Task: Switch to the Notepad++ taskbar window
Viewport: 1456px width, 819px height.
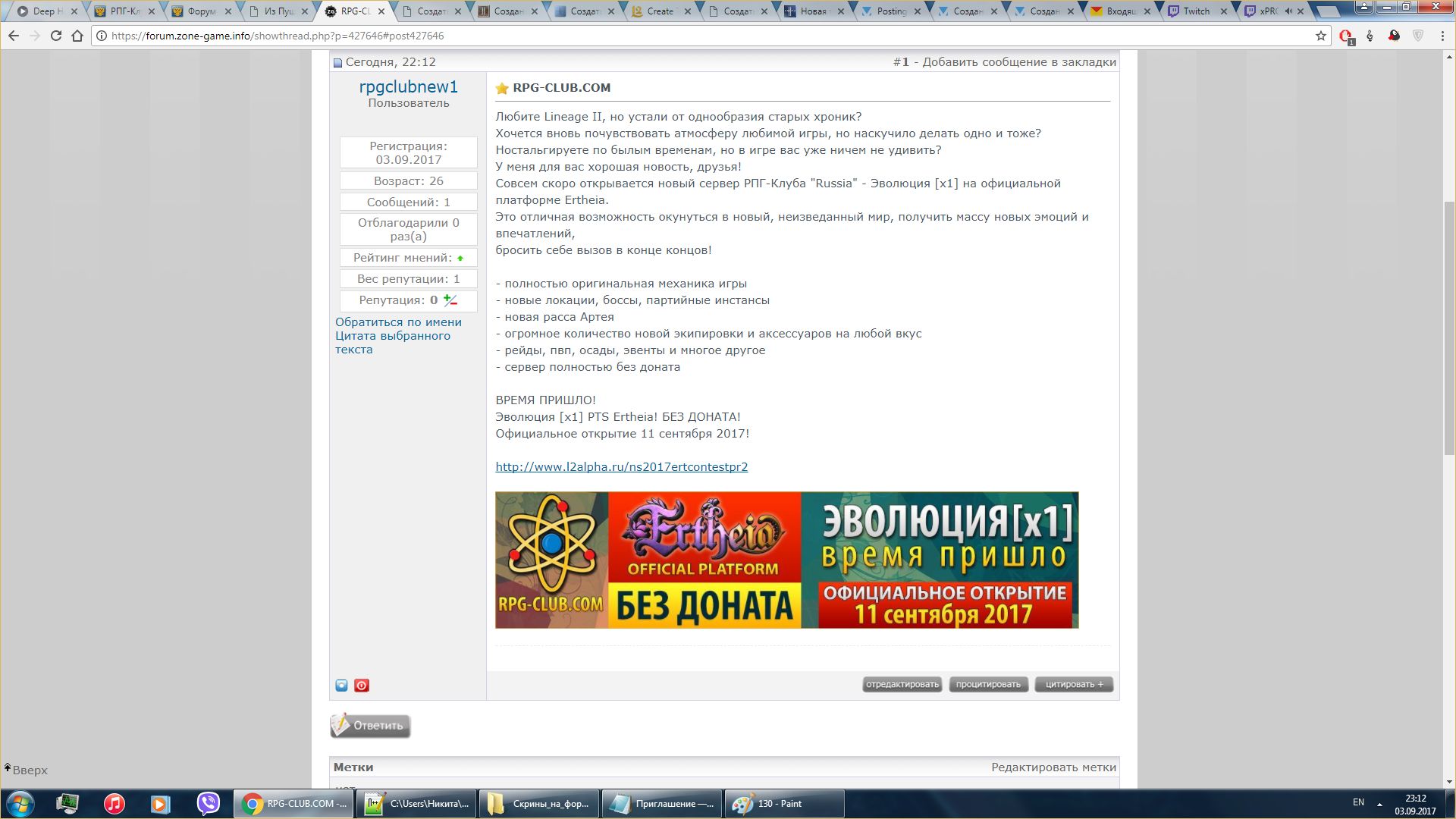Action: click(416, 804)
